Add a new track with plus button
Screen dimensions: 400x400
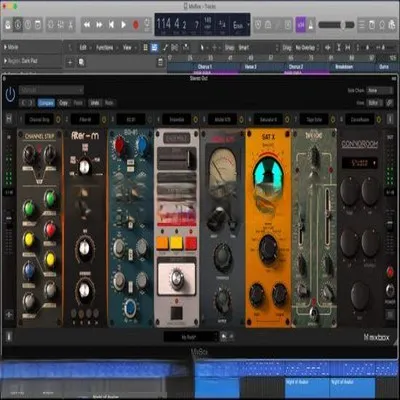[x=70, y=62]
